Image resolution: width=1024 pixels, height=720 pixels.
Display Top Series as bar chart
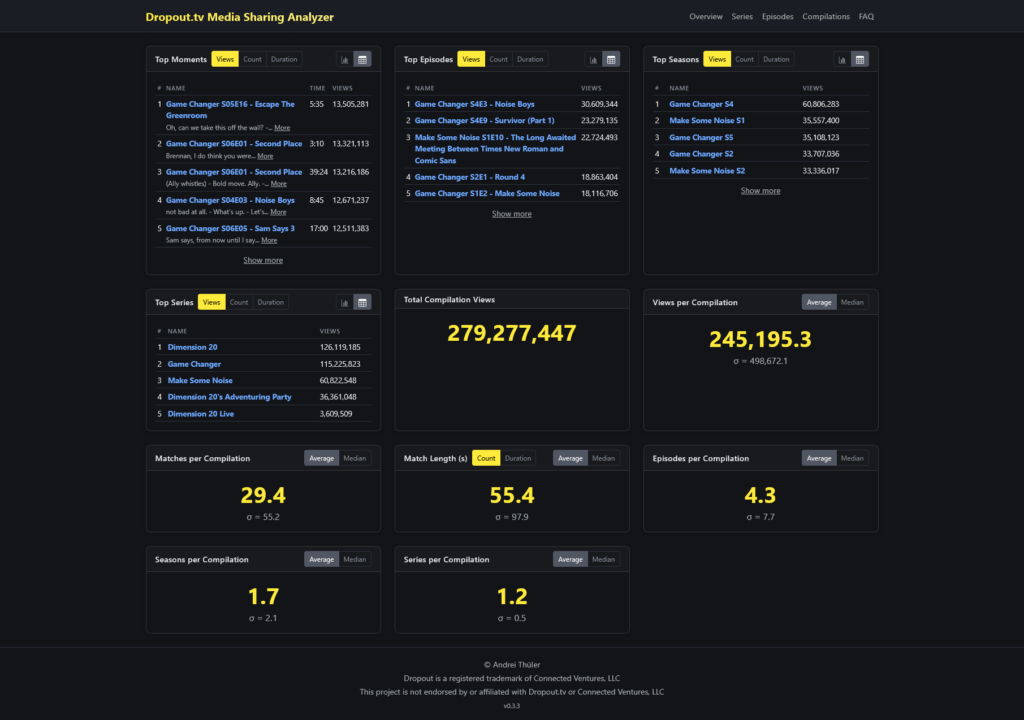click(344, 303)
